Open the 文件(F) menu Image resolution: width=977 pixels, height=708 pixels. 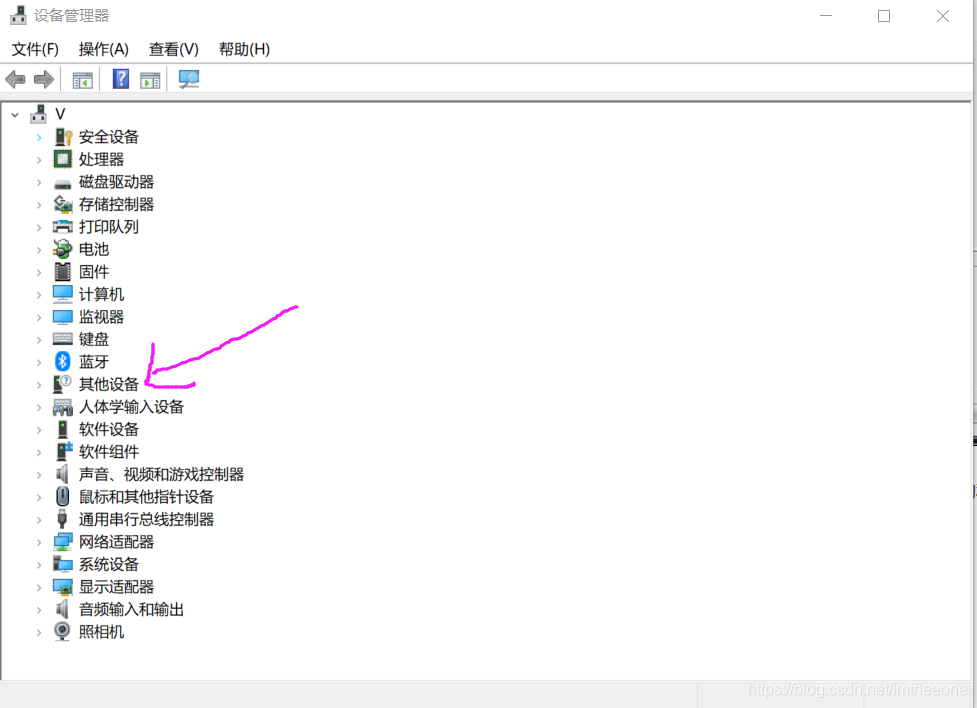point(35,49)
